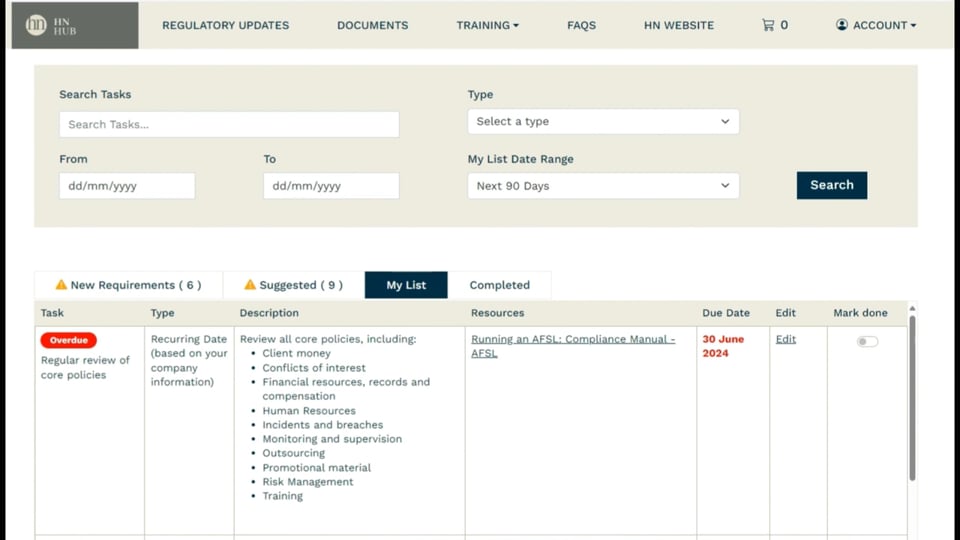960x540 pixels.
Task: Click the task list vertical scrollbar
Action: (x=912, y=398)
